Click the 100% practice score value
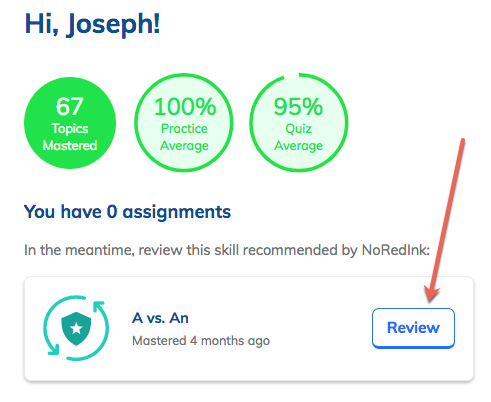Image resolution: width=491 pixels, height=402 pixels. (185, 107)
